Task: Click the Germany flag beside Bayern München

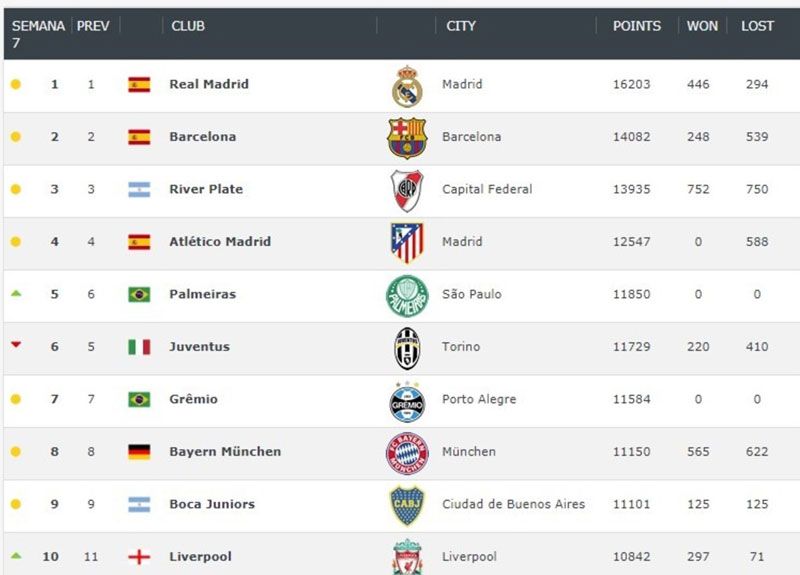Action: [139, 452]
